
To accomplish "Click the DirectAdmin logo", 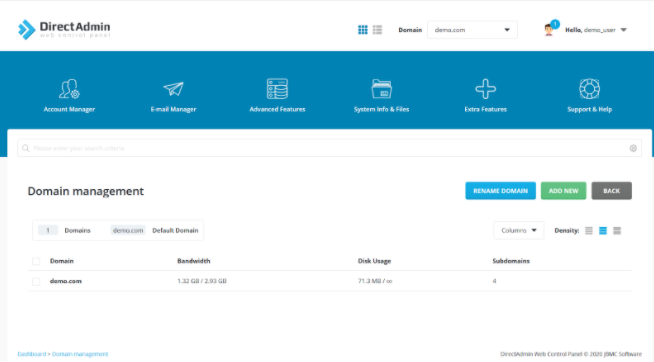I will pos(64,30).
